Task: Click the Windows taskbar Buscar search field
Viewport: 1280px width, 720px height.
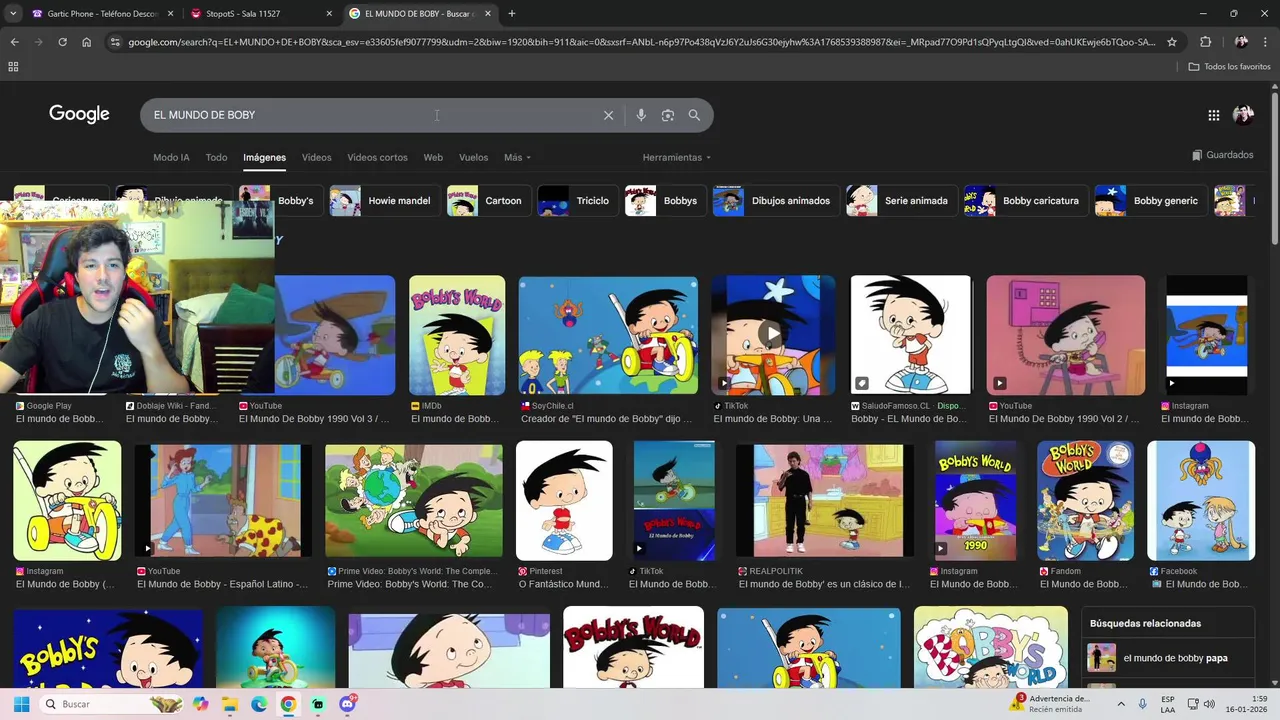Action: pyautogui.click(x=112, y=704)
